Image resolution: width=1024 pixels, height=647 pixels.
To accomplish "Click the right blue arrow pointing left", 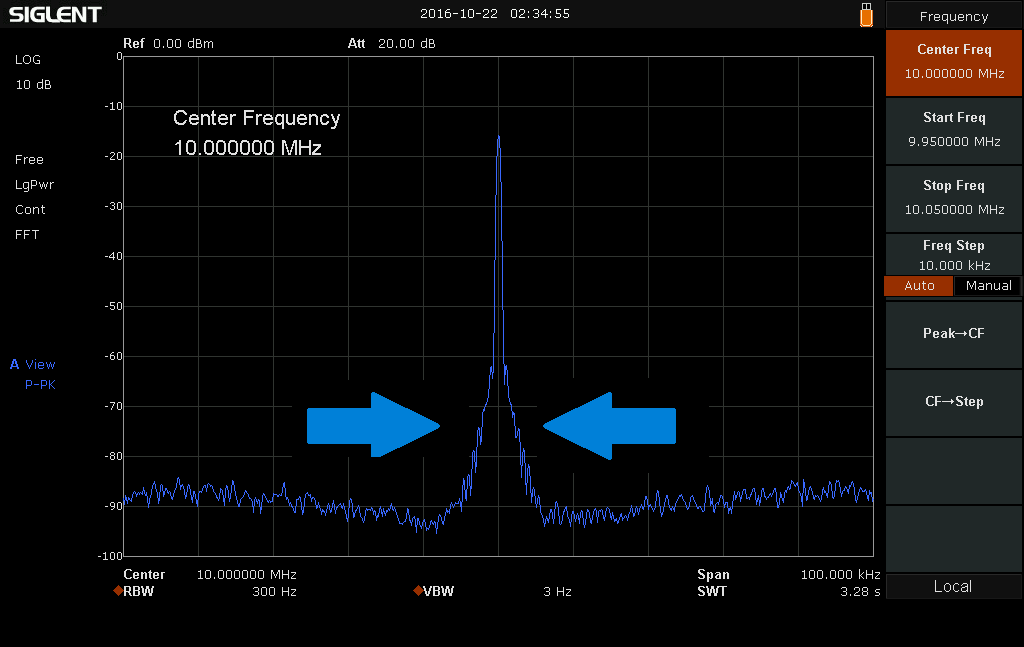I will pos(609,425).
